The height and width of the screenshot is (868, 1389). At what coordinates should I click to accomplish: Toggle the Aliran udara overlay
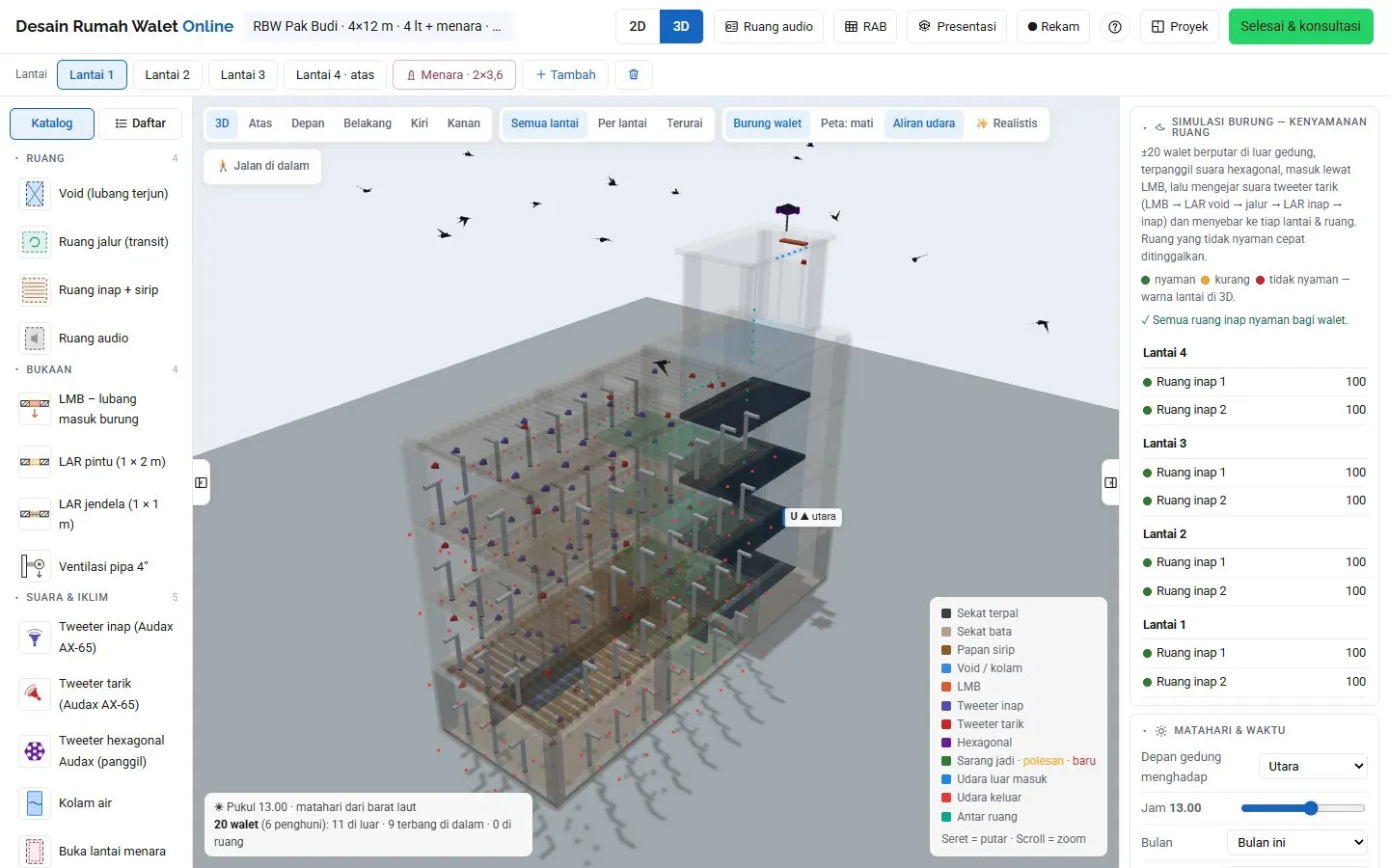pos(923,123)
